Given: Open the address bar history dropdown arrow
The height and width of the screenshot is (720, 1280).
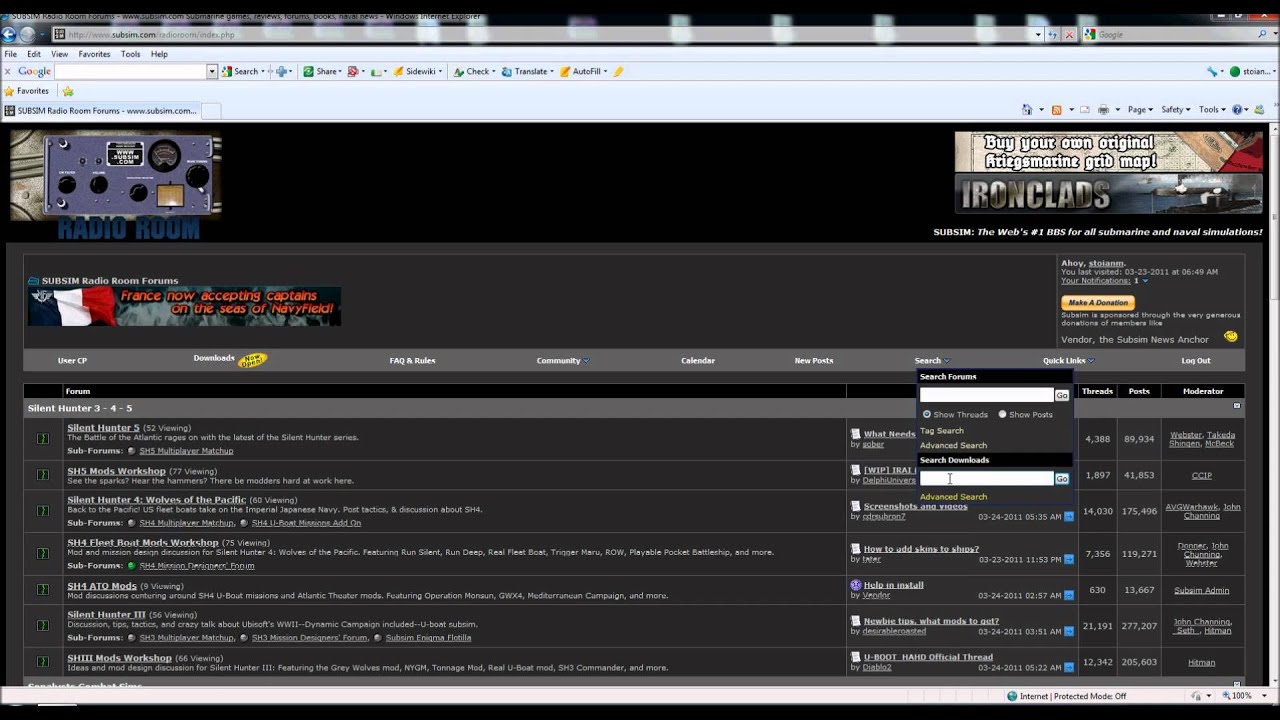Looking at the screenshot, I should 1038,34.
